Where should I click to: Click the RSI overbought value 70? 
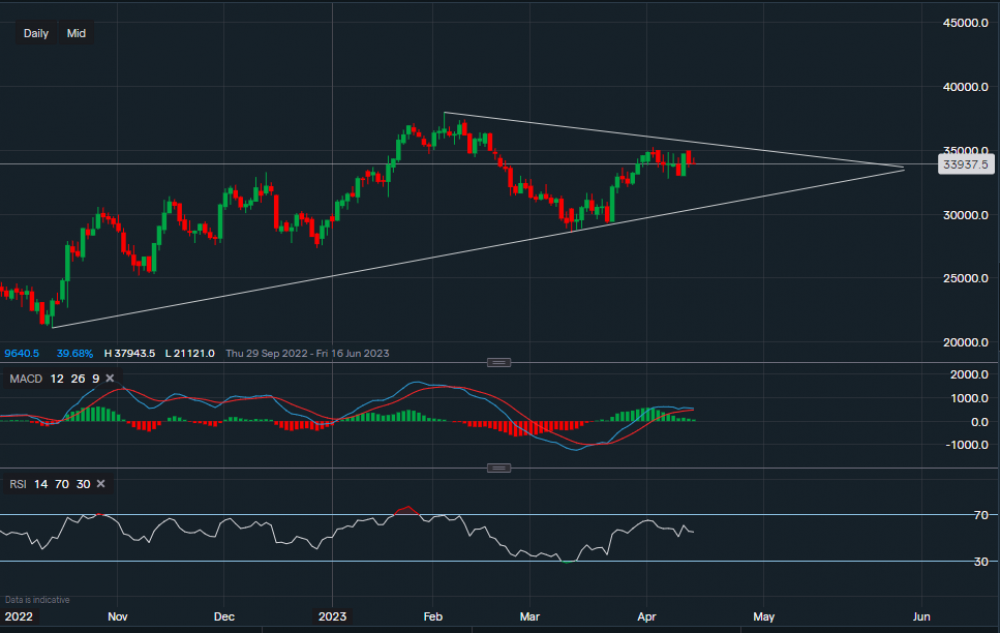(62, 484)
